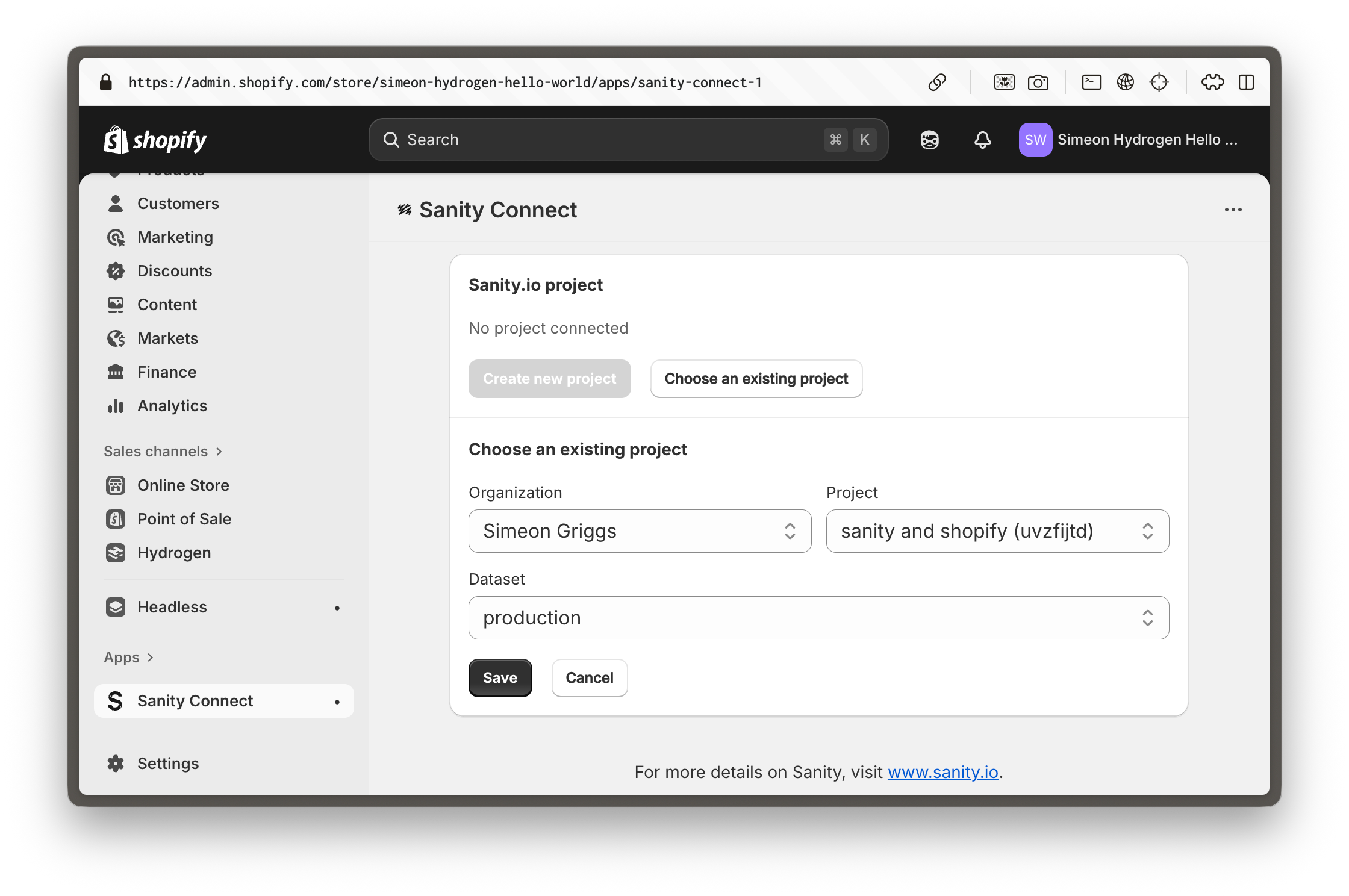Click the Headless app icon

tap(116, 607)
